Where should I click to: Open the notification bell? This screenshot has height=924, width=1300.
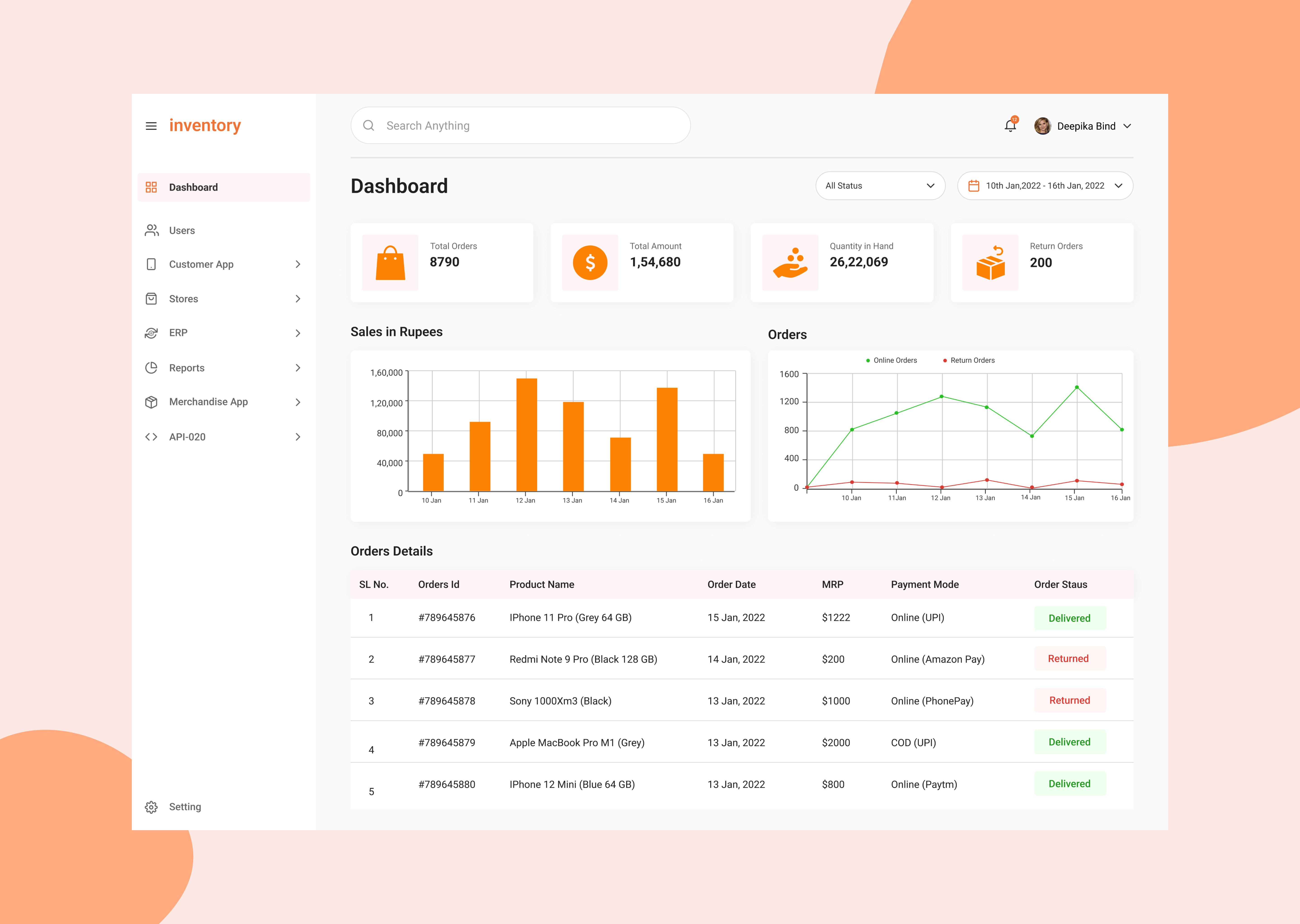click(1010, 125)
